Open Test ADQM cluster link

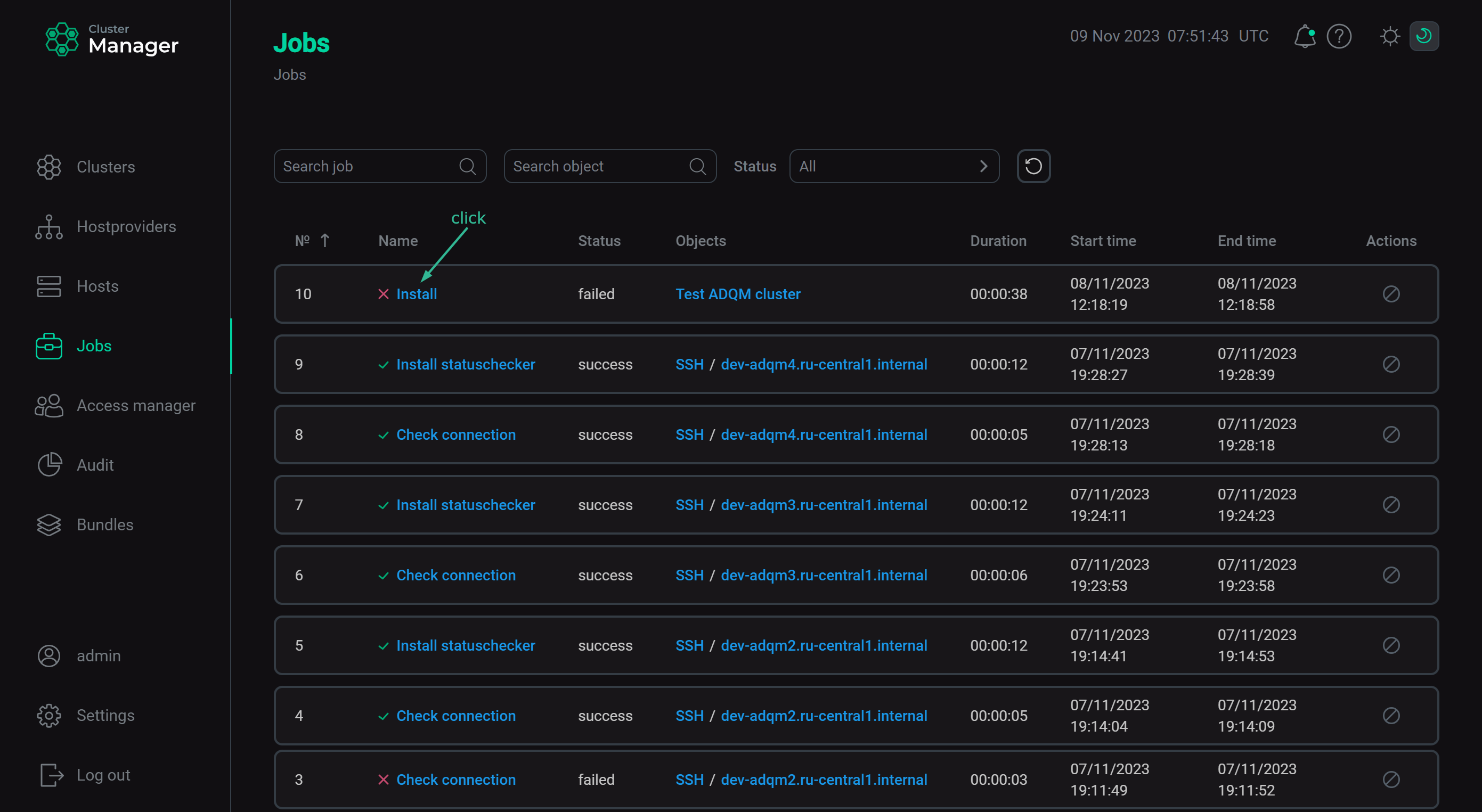[738, 294]
